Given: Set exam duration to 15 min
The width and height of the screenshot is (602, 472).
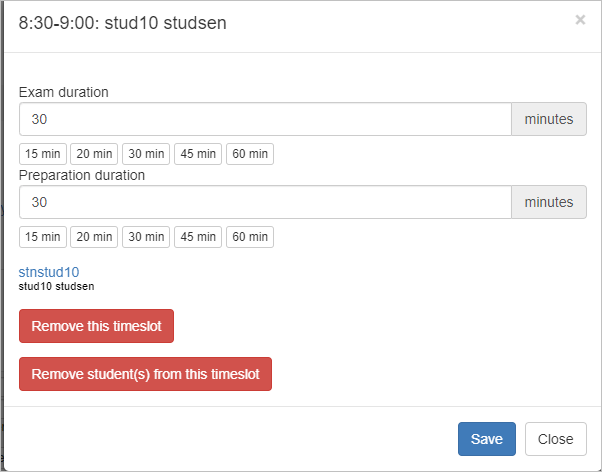Looking at the screenshot, I should point(43,154).
